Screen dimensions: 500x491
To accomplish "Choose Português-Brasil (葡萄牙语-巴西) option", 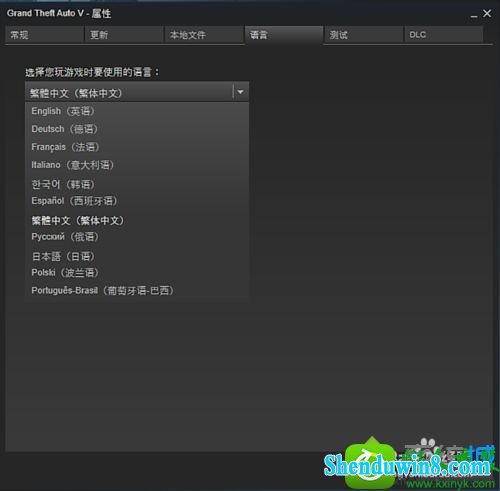I will [x=137, y=291].
